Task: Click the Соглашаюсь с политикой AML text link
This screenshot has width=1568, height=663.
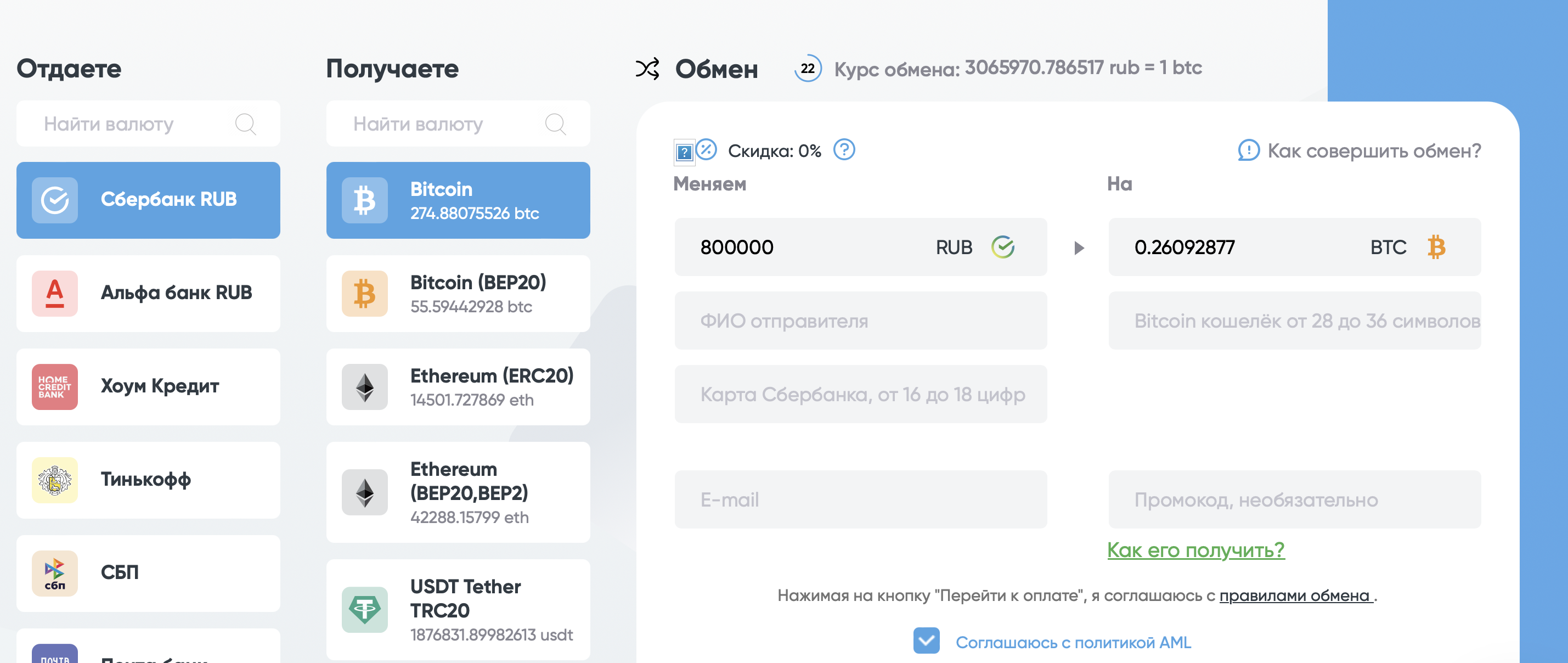Action: [x=1073, y=642]
